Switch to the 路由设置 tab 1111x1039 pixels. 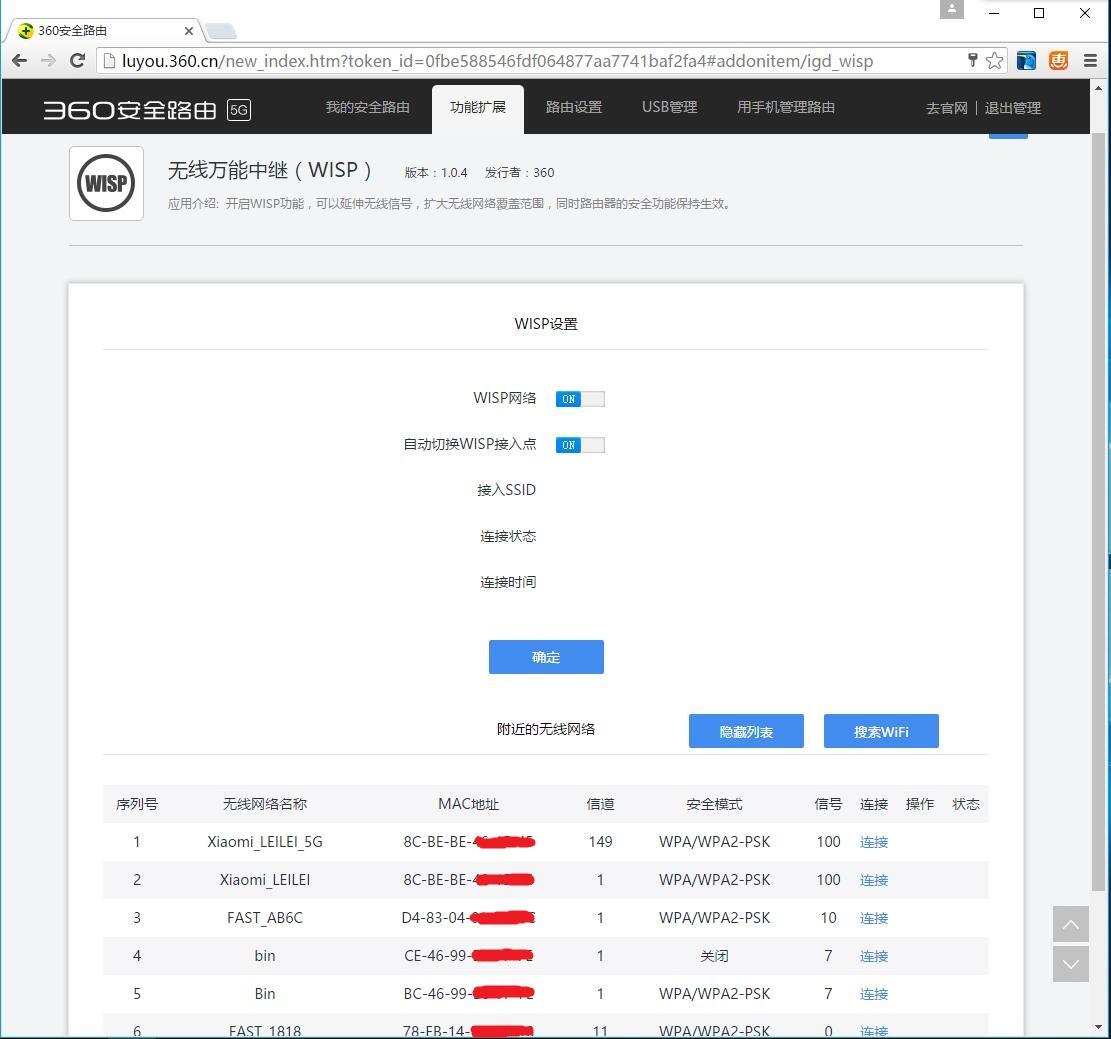574,107
